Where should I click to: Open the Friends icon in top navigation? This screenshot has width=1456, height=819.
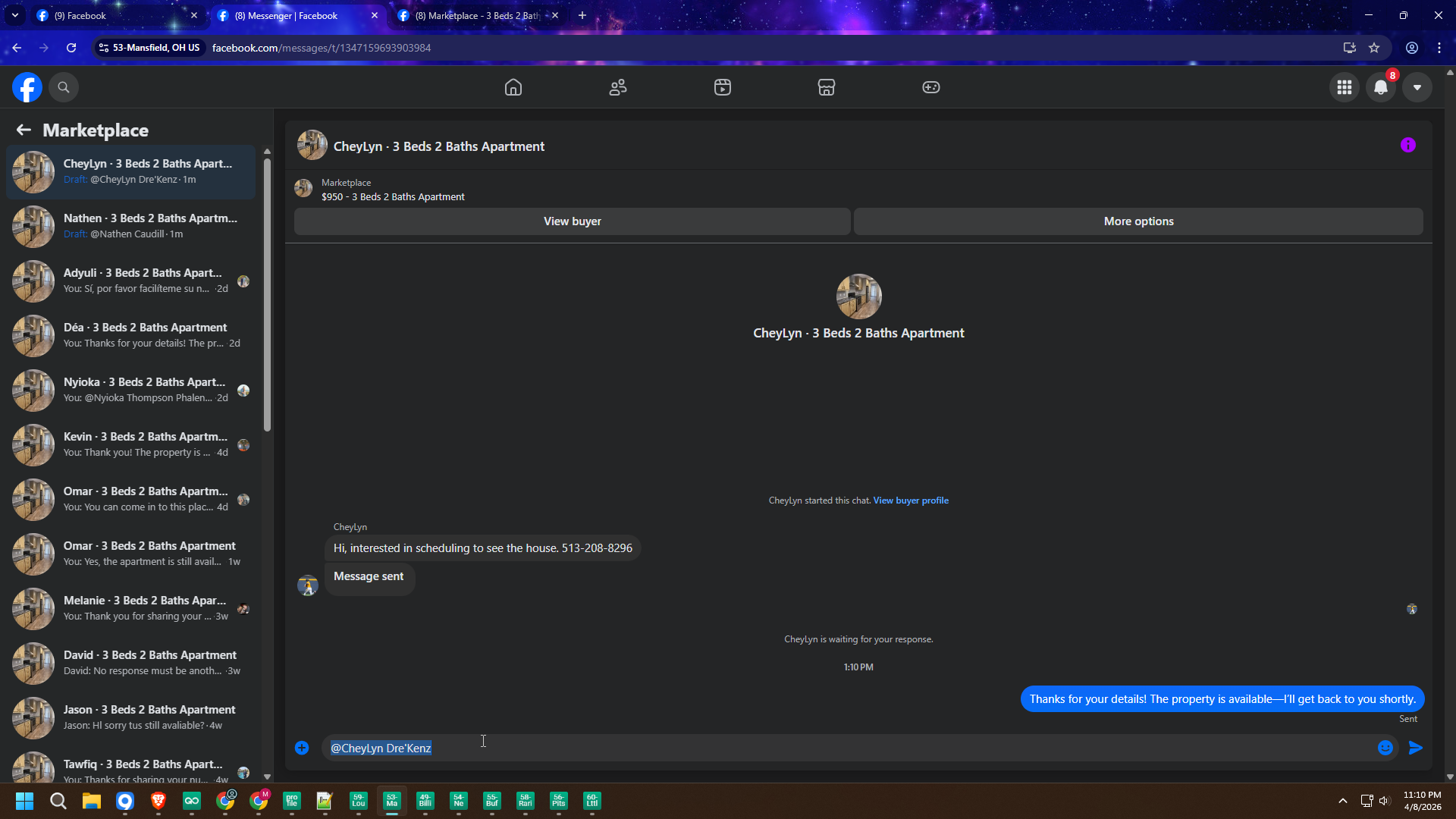pos(618,87)
